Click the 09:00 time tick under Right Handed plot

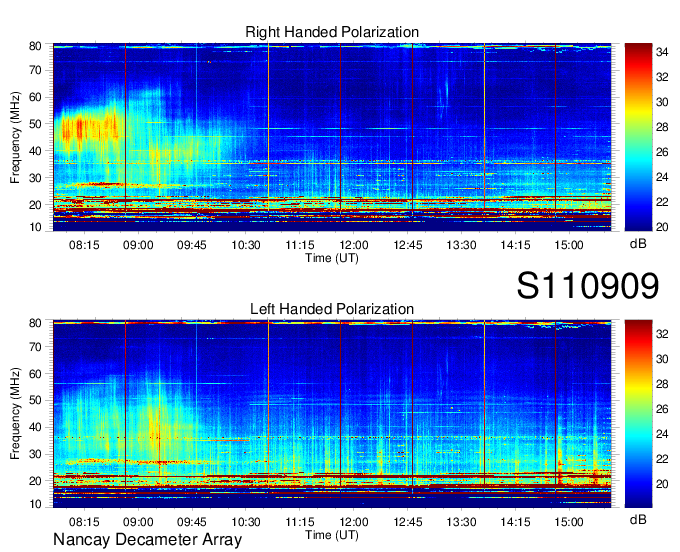[138, 245]
